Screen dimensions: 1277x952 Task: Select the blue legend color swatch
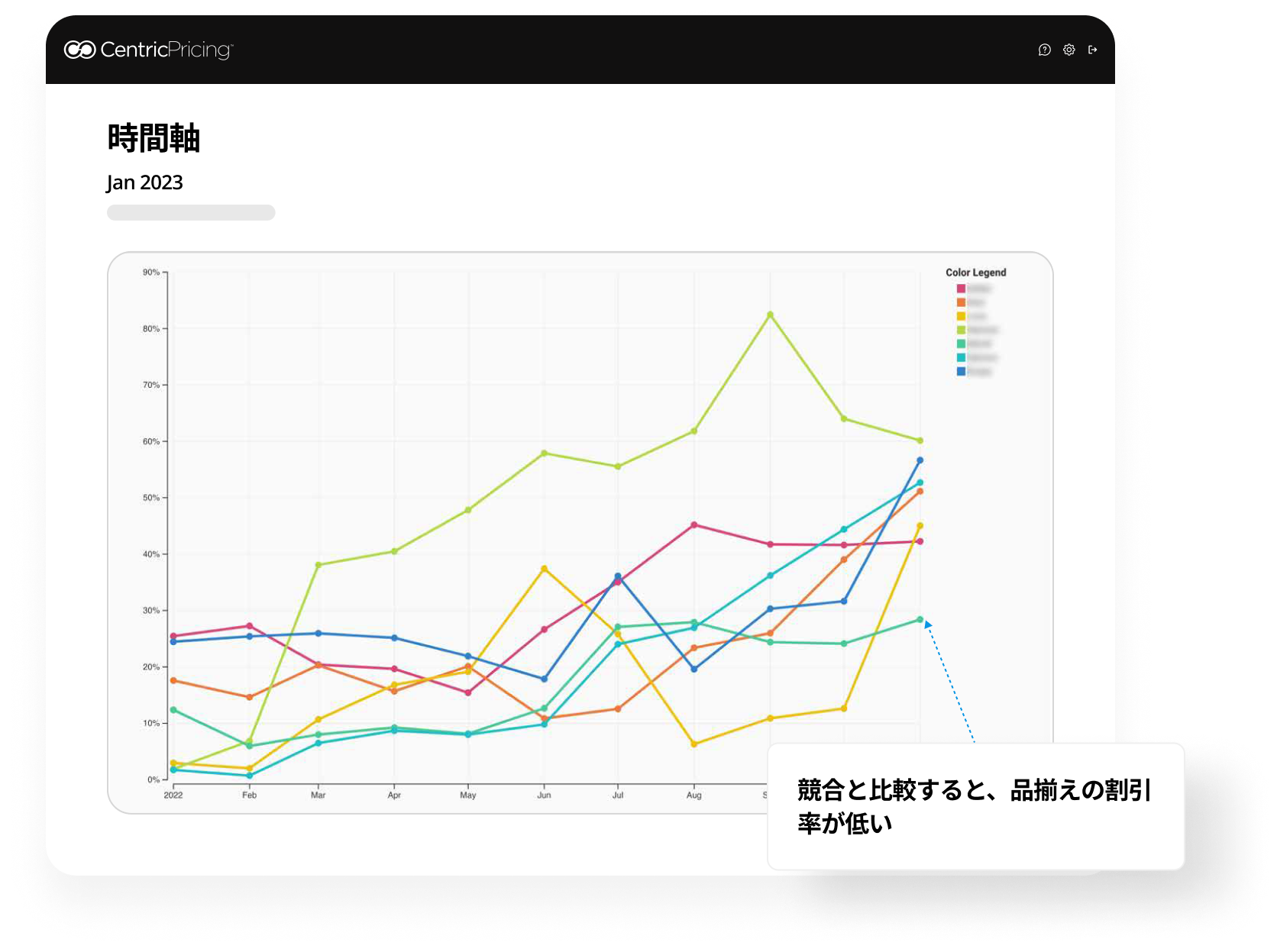961,371
